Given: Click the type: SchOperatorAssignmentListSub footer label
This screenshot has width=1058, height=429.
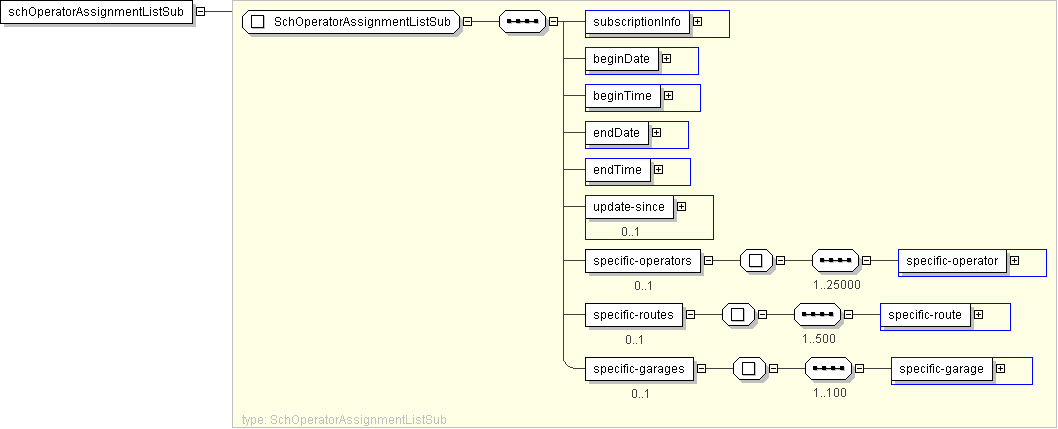Looking at the screenshot, I should [x=344, y=420].
